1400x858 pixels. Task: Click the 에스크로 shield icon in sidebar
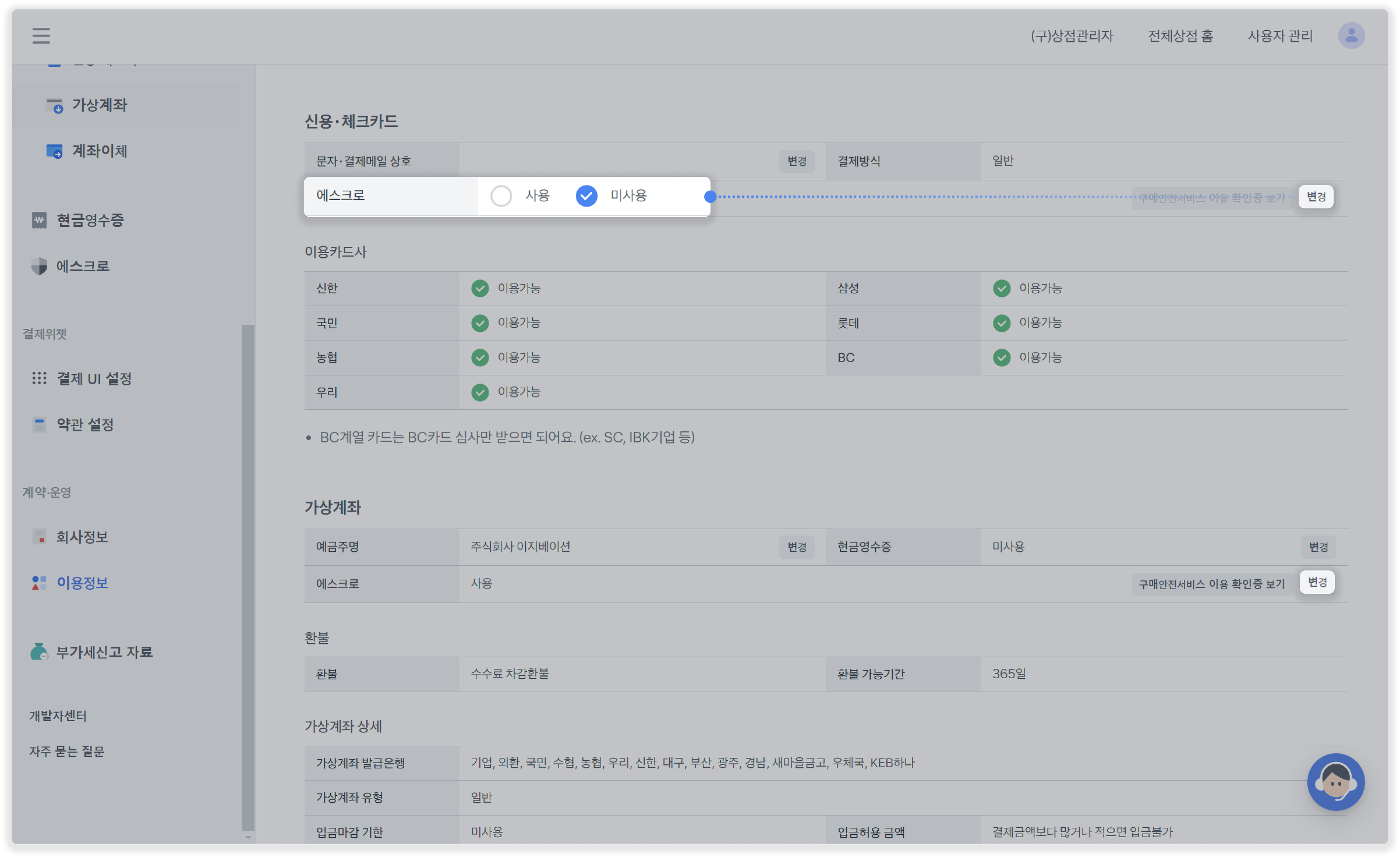39,266
